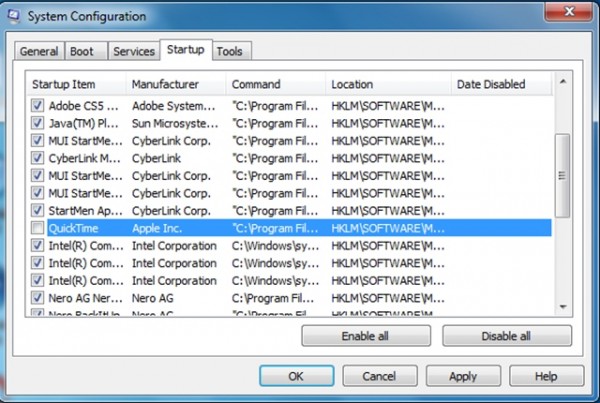Image resolution: width=600 pixels, height=403 pixels.
Task: Open the Boot tab
Action: tap(83, 51)
